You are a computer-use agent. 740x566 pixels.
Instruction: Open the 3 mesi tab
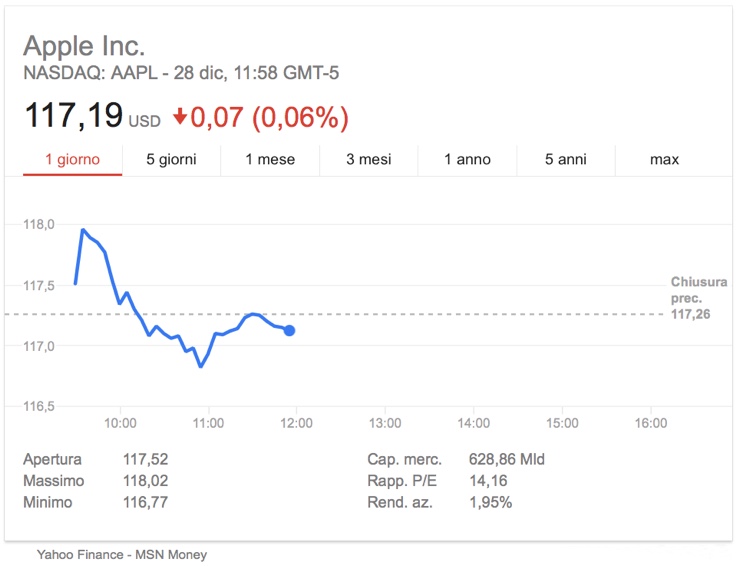click(369, 159)
